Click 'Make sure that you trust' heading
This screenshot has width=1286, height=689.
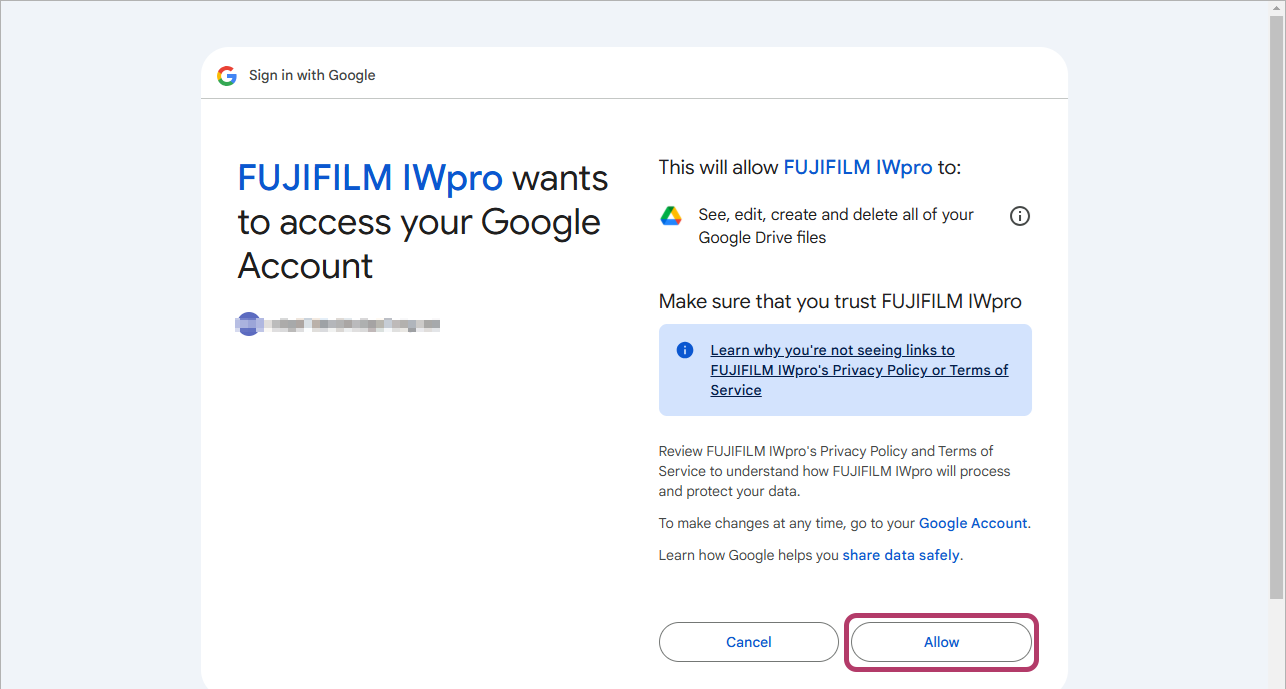pyautogui.click(x=839, y=301)
